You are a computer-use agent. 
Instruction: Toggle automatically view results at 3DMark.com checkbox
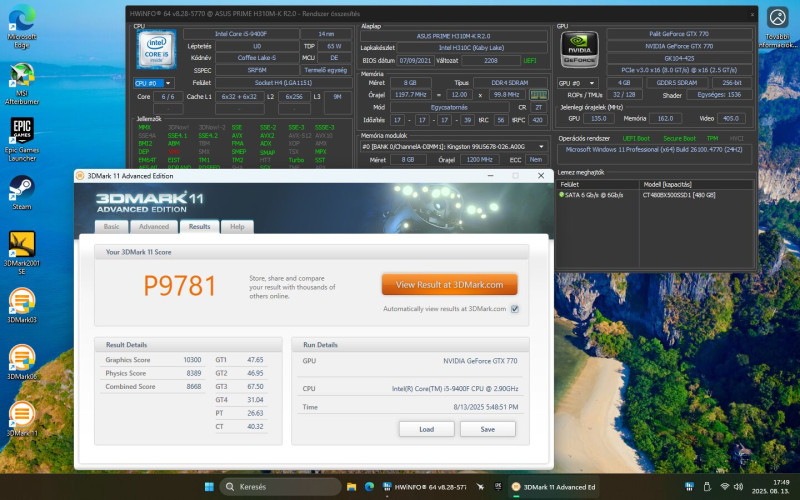(x=515, y=309)
